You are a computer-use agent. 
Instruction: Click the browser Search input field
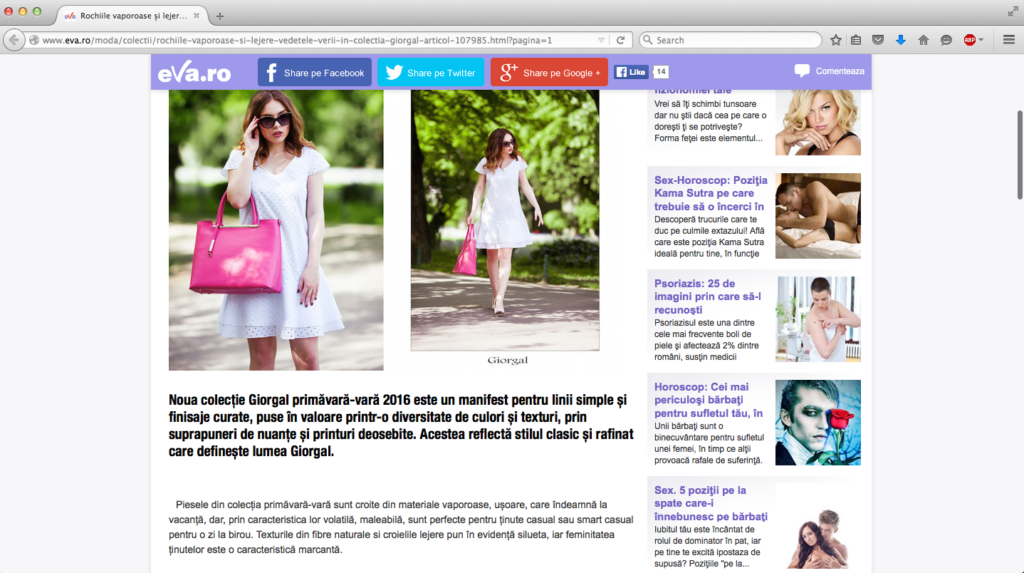coord(735,40)
